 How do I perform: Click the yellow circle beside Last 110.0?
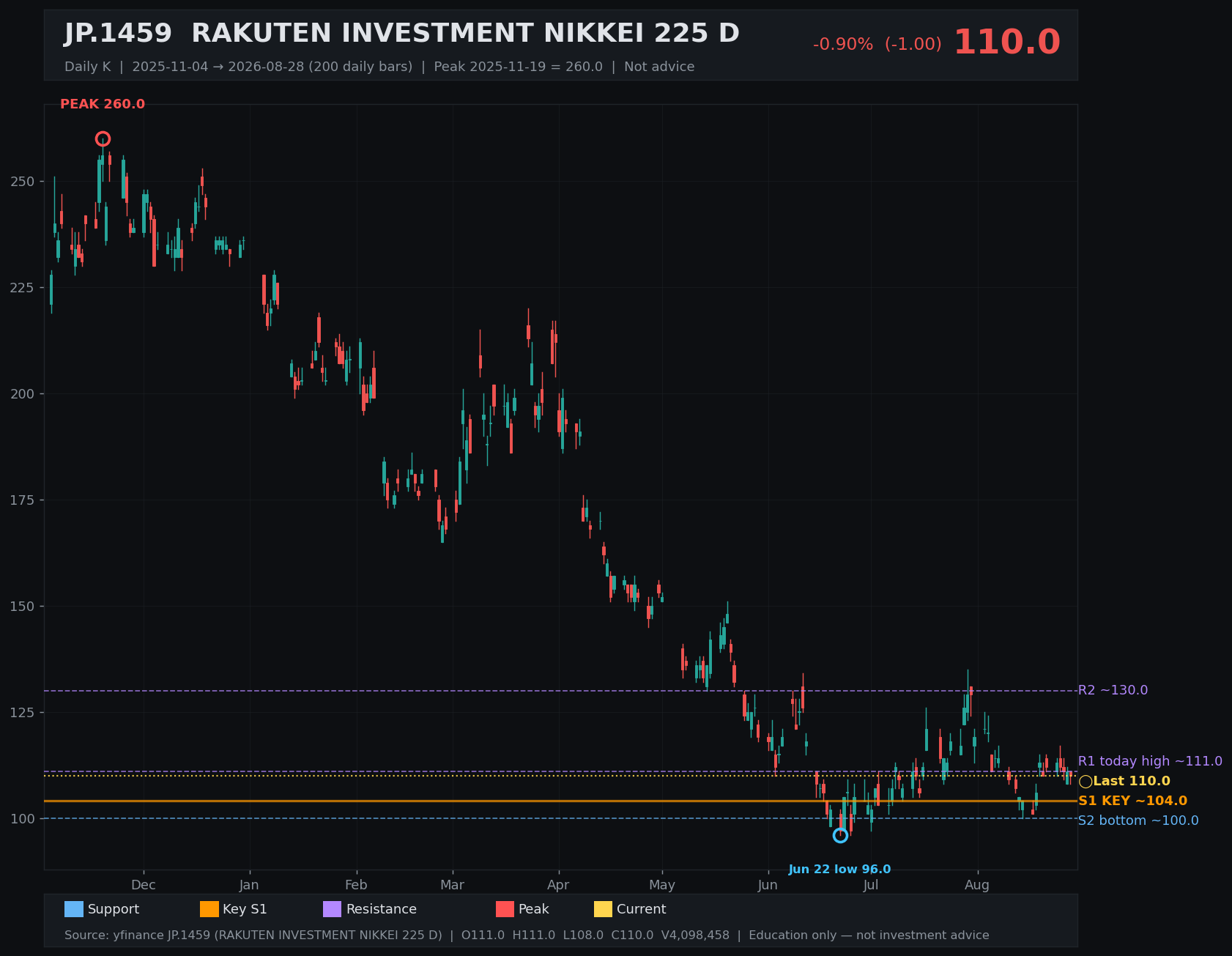point(1086,782)
